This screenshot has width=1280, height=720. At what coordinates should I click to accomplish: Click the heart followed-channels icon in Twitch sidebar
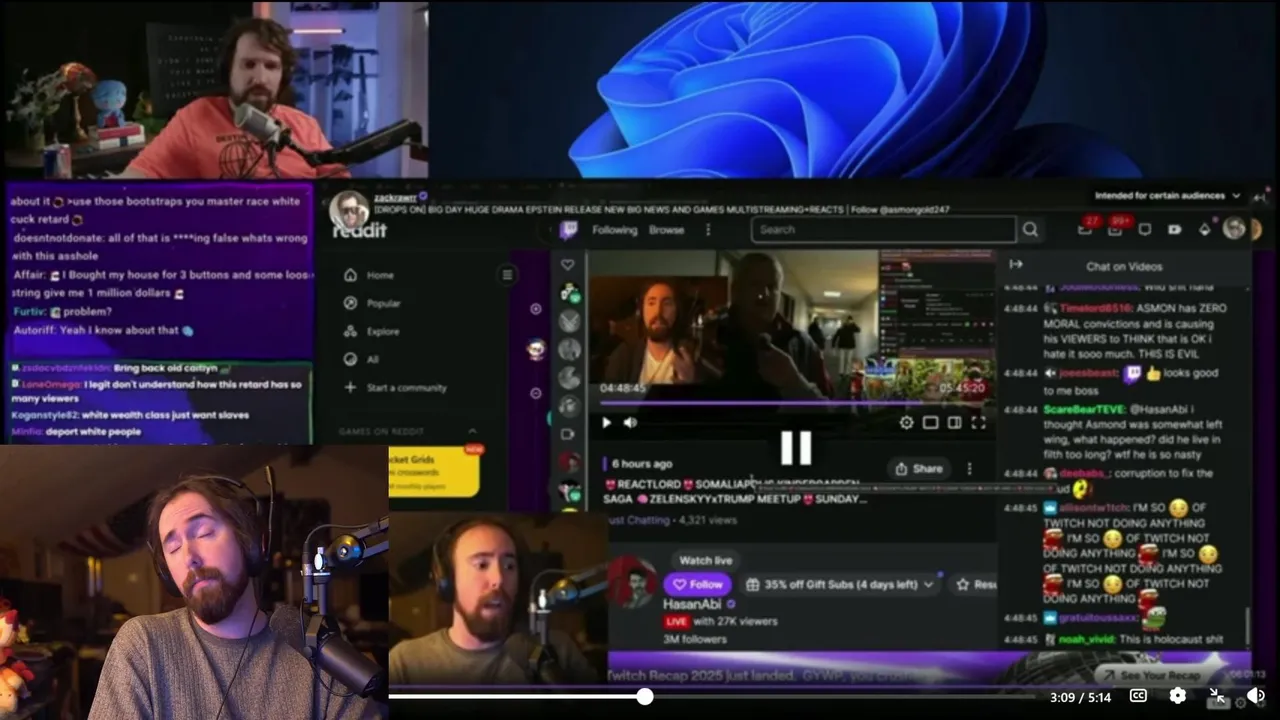pyautogui.click(x=568, y=265)
